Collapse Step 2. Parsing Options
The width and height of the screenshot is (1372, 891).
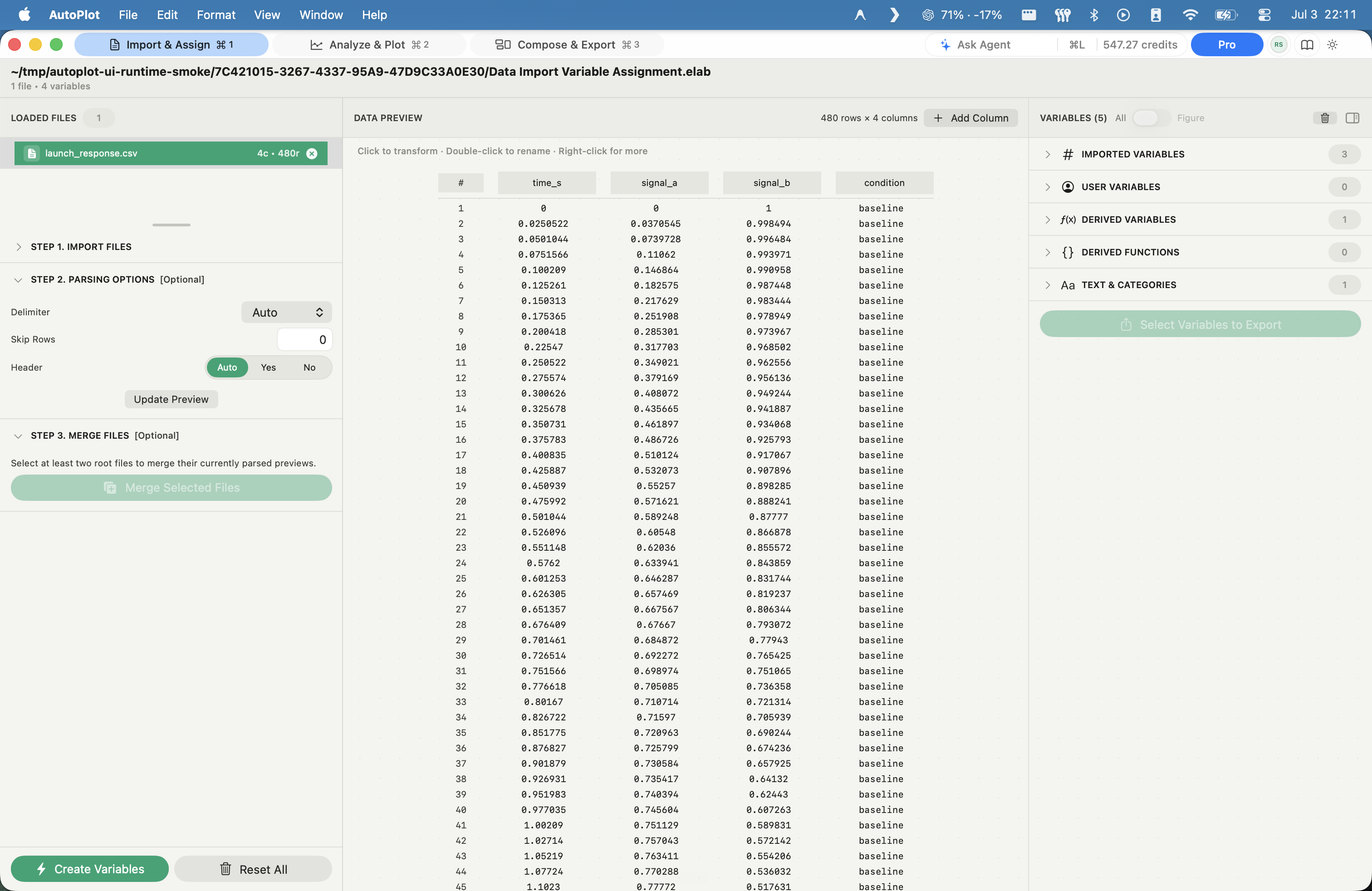click(x=19, y=280)
